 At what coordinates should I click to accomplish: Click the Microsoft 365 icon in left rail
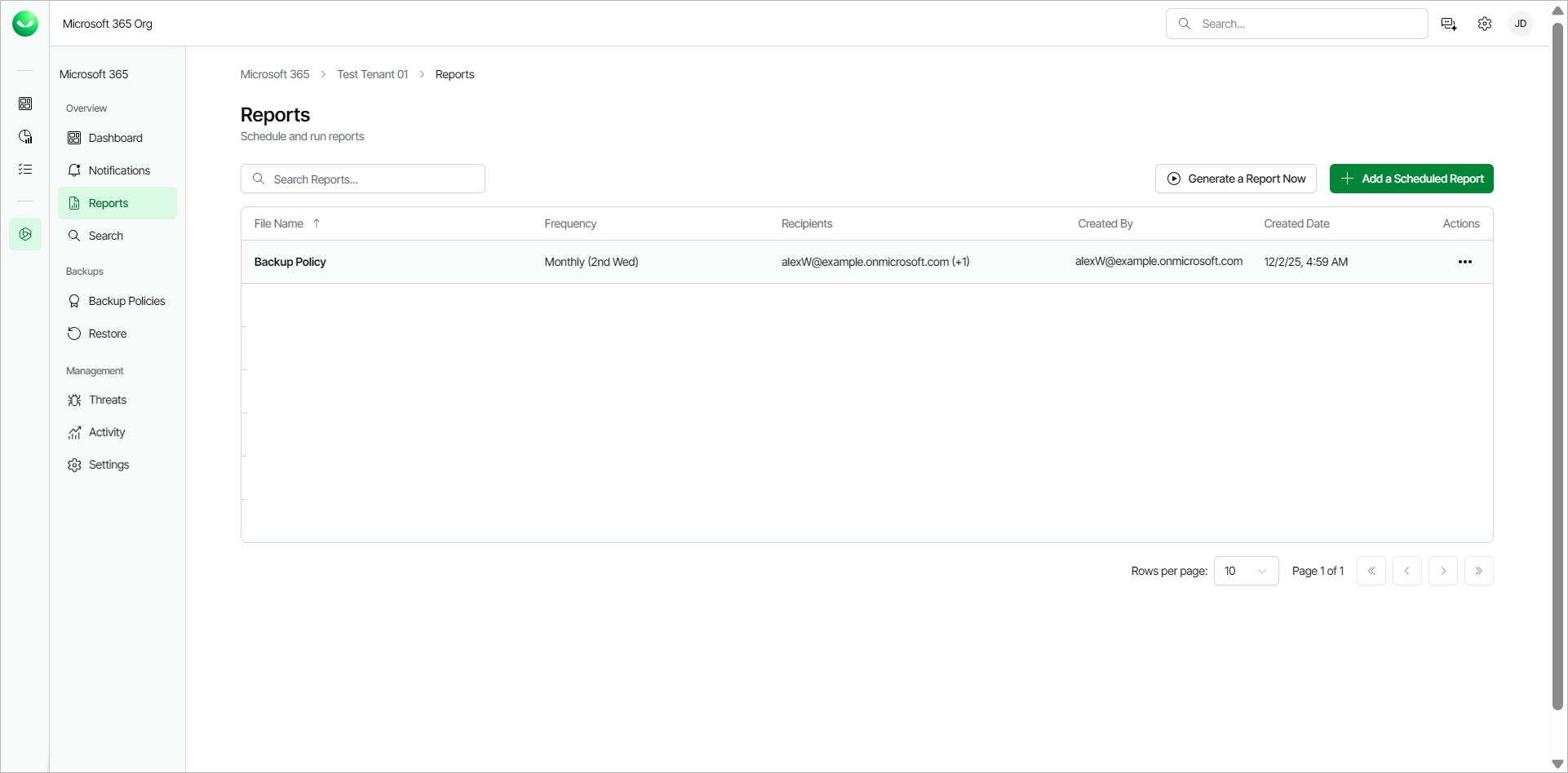coord(25,234)
